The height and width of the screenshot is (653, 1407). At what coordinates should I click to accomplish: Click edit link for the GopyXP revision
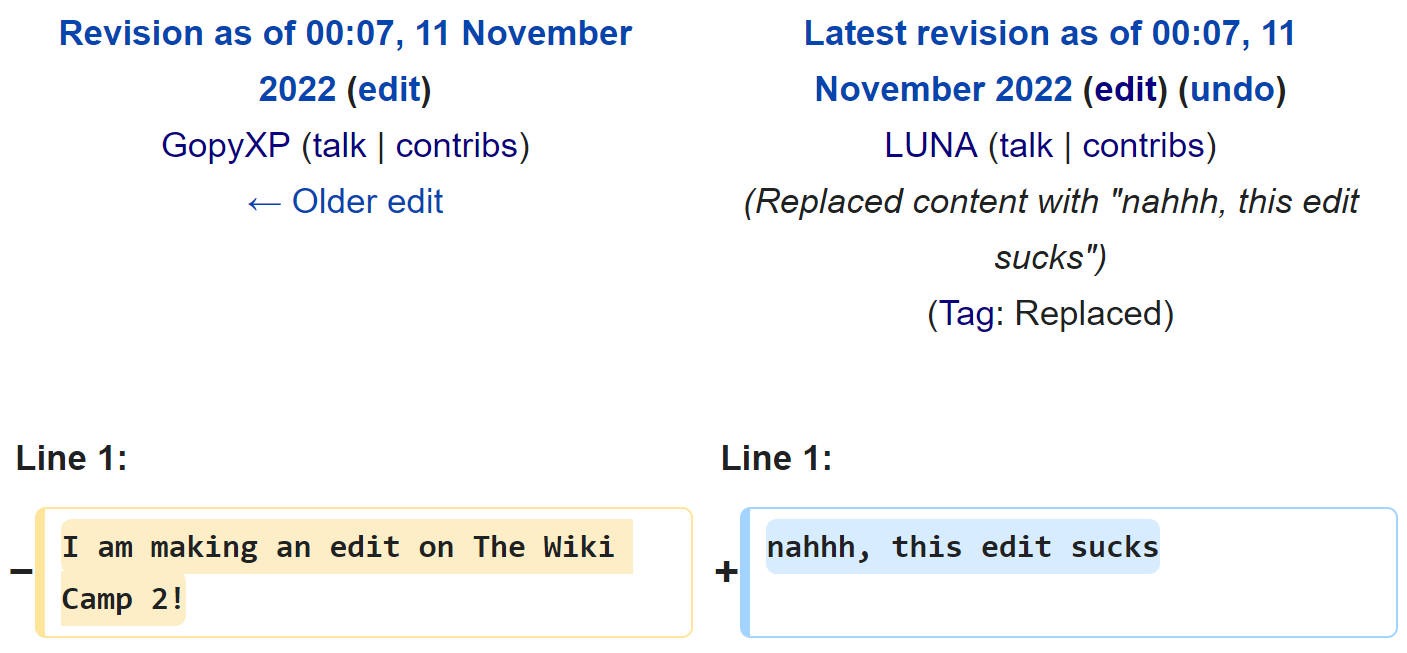388,90
